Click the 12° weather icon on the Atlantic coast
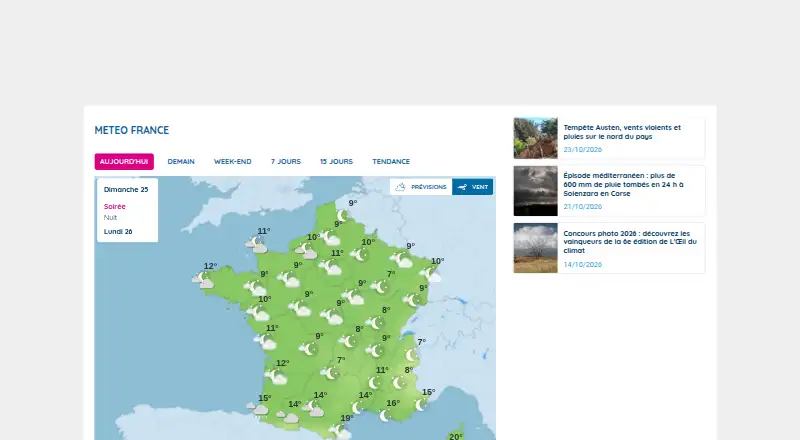 tap(276, 377)
